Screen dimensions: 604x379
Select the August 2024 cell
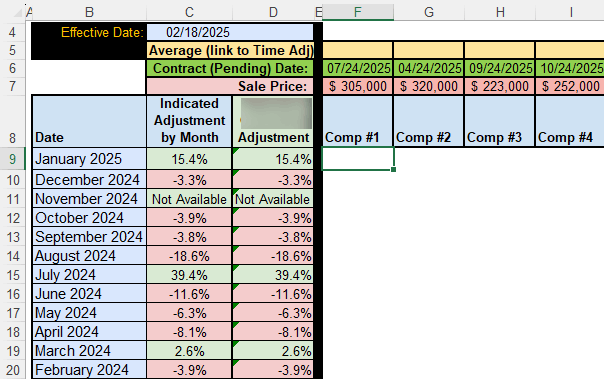pos(89,256)
